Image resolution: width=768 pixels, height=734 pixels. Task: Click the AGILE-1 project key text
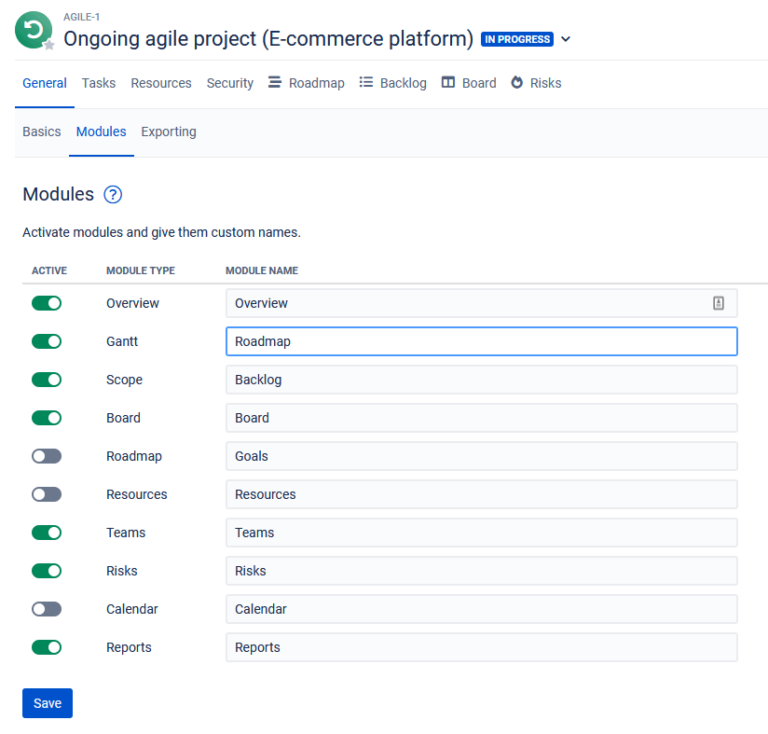click(81, 17)
